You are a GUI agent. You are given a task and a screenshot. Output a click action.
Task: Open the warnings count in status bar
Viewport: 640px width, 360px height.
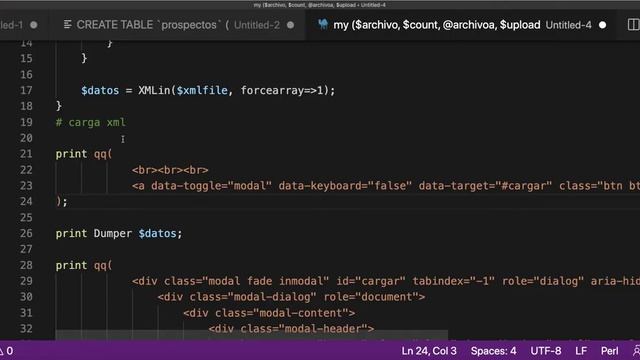coord(7,351)
